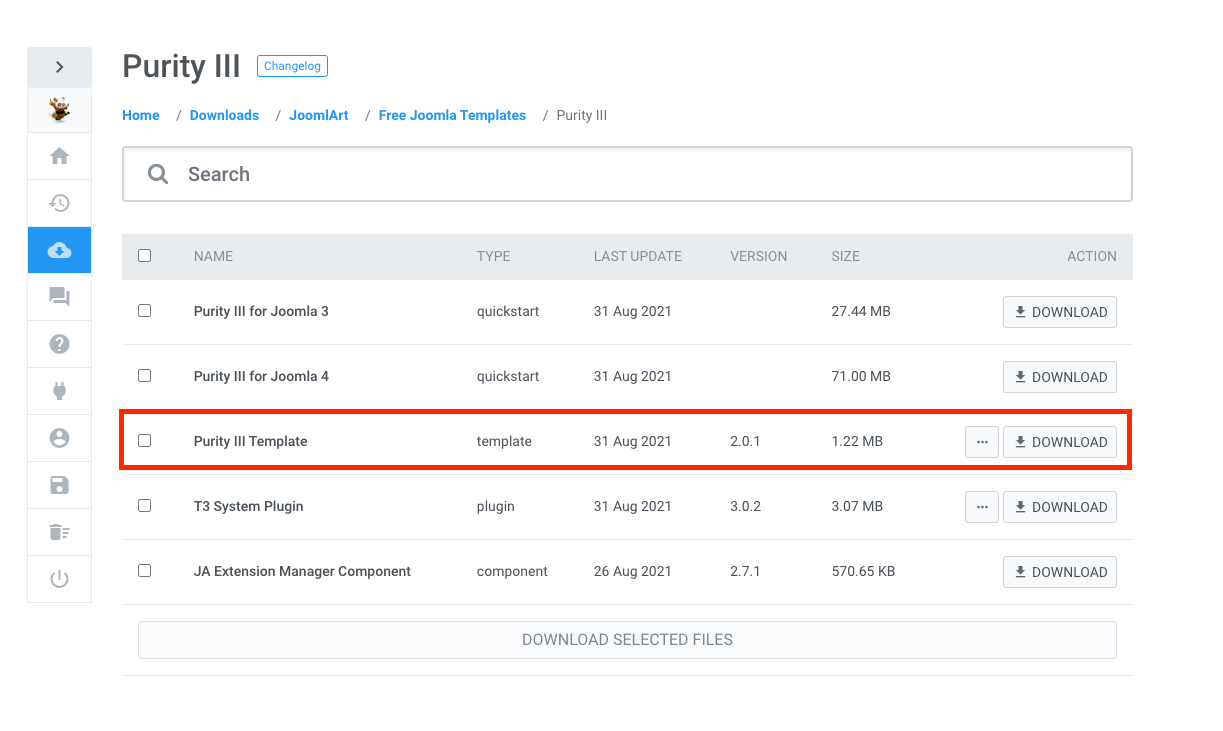Click the home icon in the sidebar

(x=59, y=156)
